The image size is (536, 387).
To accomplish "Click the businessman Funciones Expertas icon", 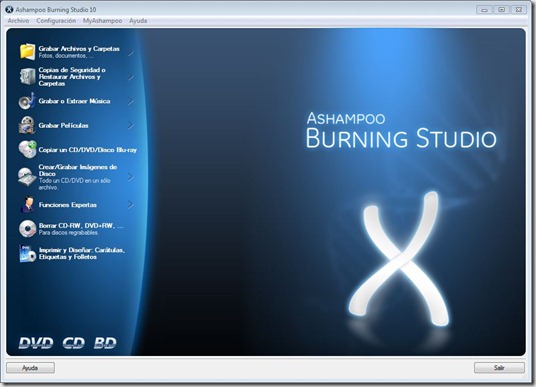I will pos(27,204).
